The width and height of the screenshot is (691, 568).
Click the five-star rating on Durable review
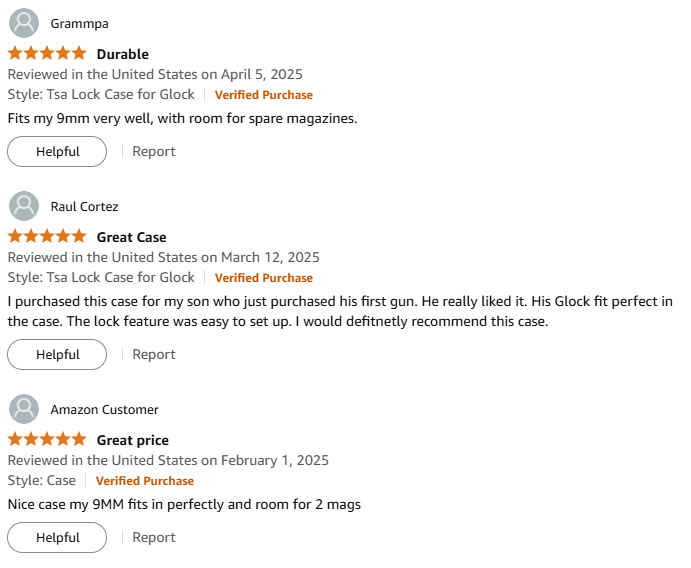[x=47, y=53]
